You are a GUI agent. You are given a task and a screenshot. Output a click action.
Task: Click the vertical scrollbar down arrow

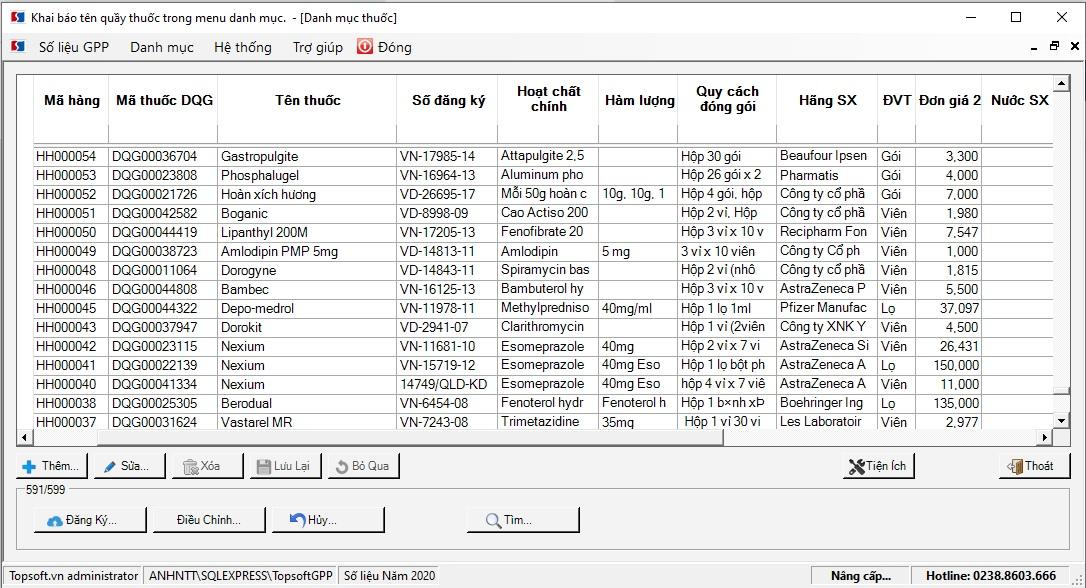click(1061, 420)
